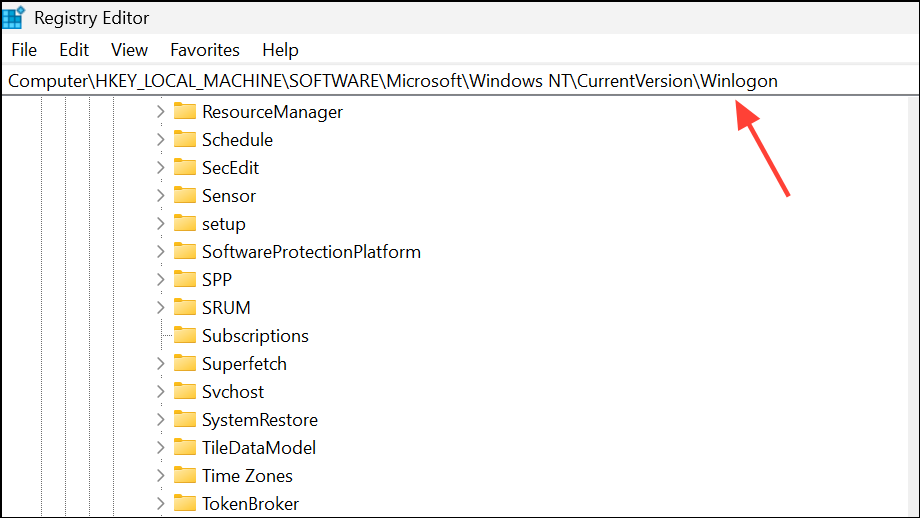Open the File menu
920x518 pixels.
point(24,50)
